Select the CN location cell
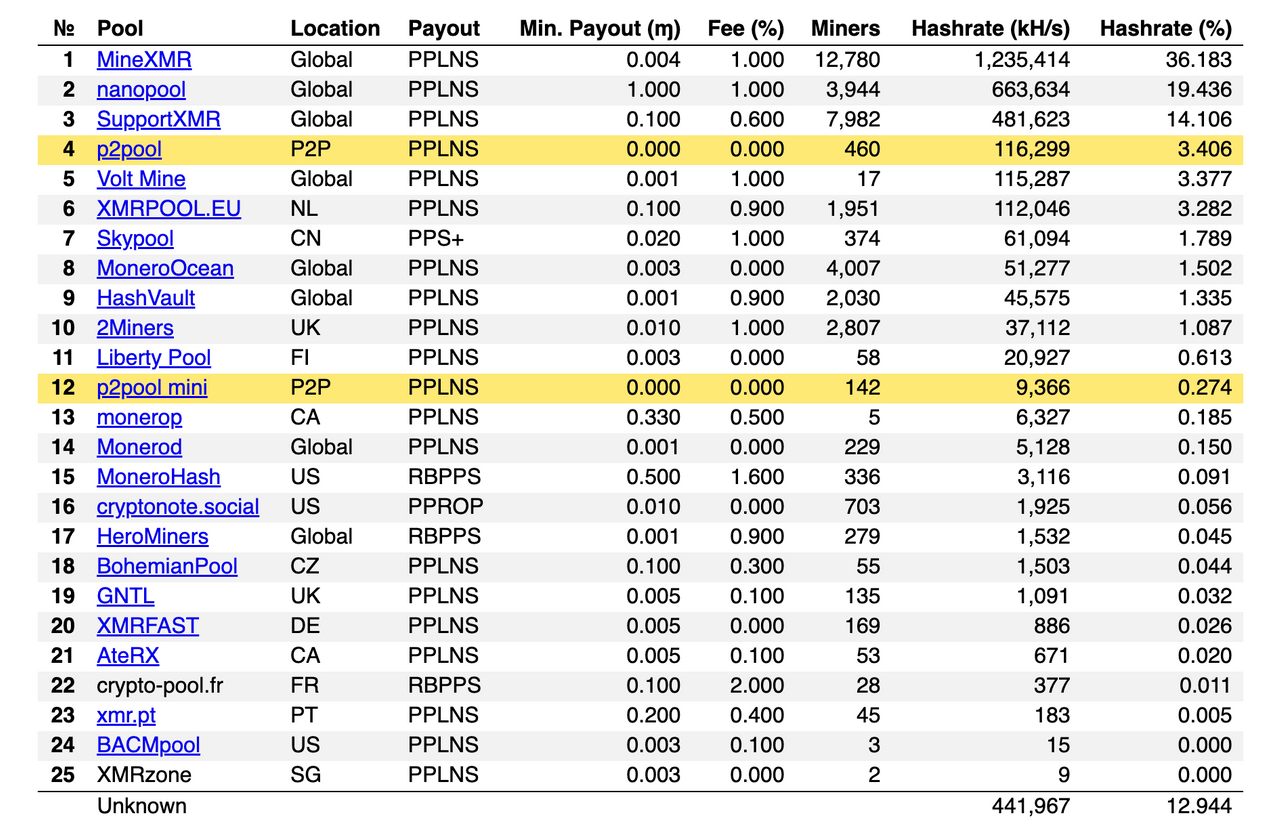 click(306, 239)
